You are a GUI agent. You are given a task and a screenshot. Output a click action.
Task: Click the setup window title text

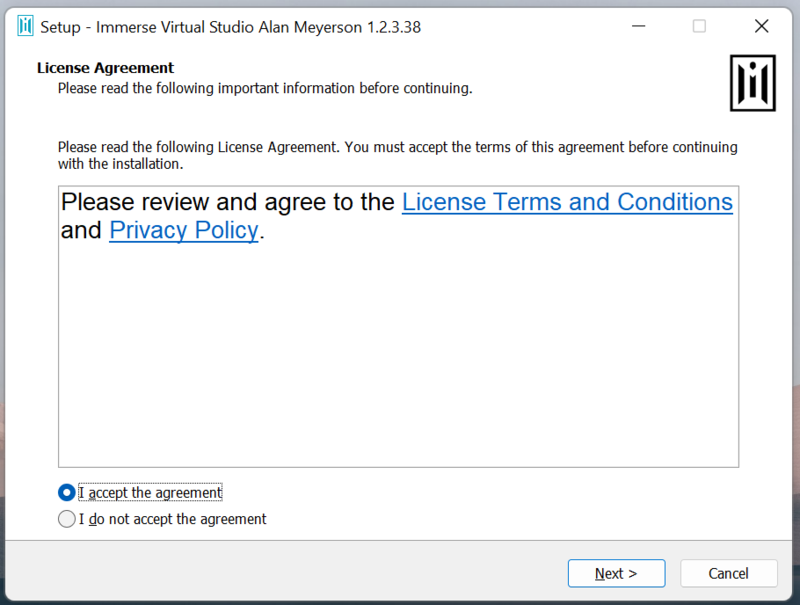[x=231, y=27]
